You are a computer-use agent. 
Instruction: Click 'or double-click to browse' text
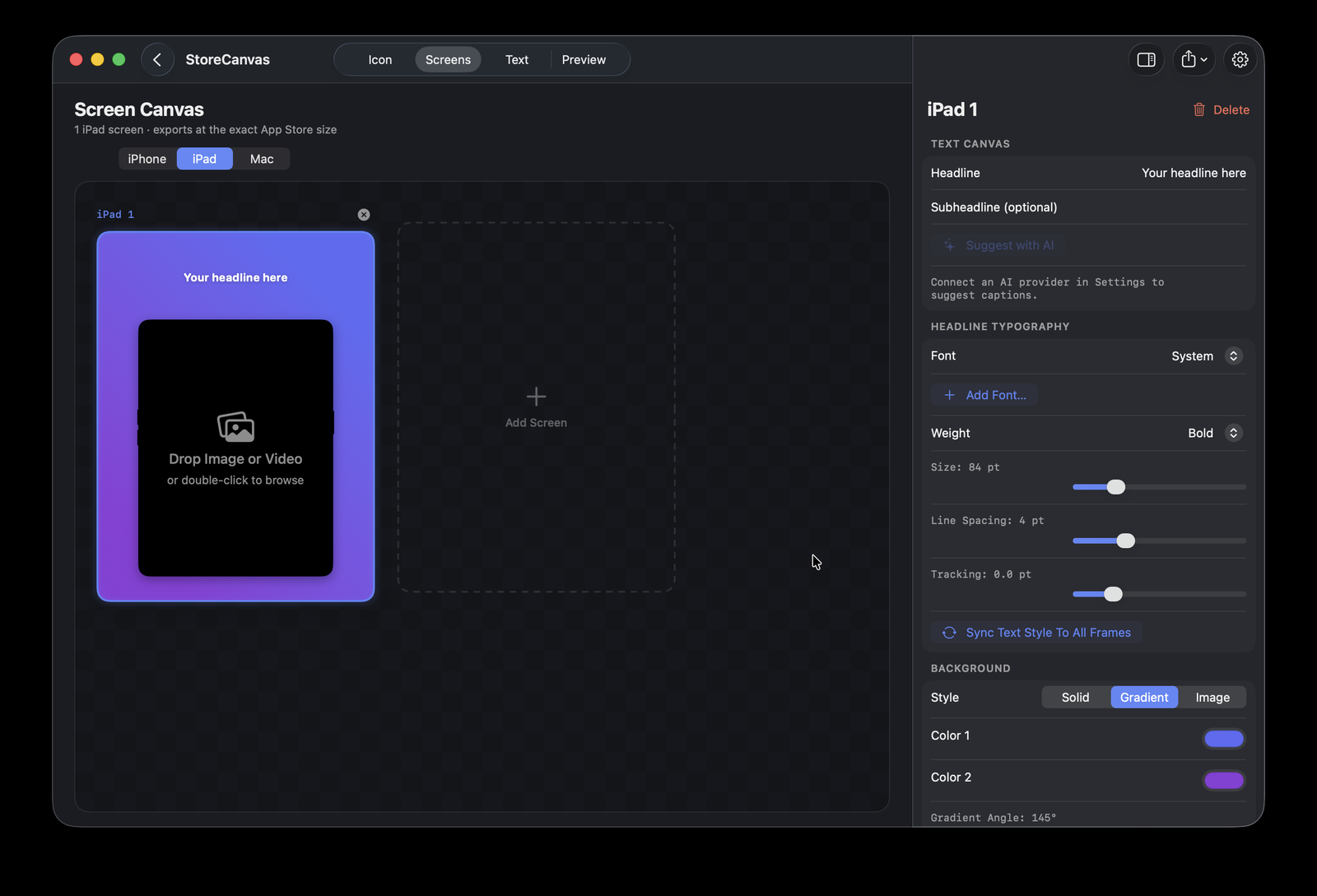click(235, 480)
